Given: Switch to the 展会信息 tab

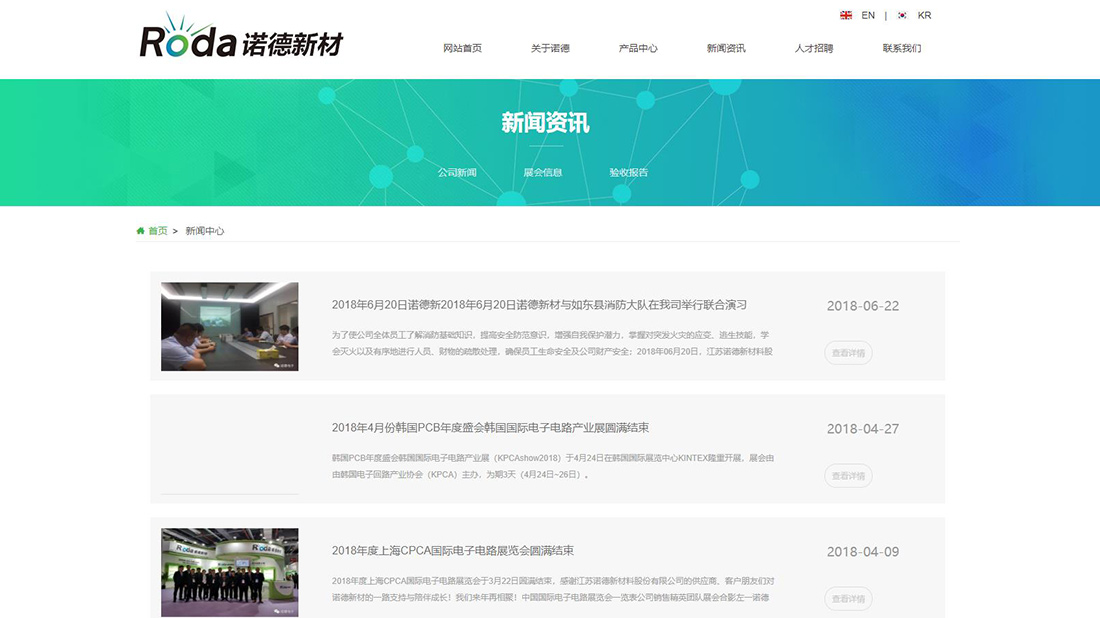Looking at the screenshot, I should (x=543, y=172).
